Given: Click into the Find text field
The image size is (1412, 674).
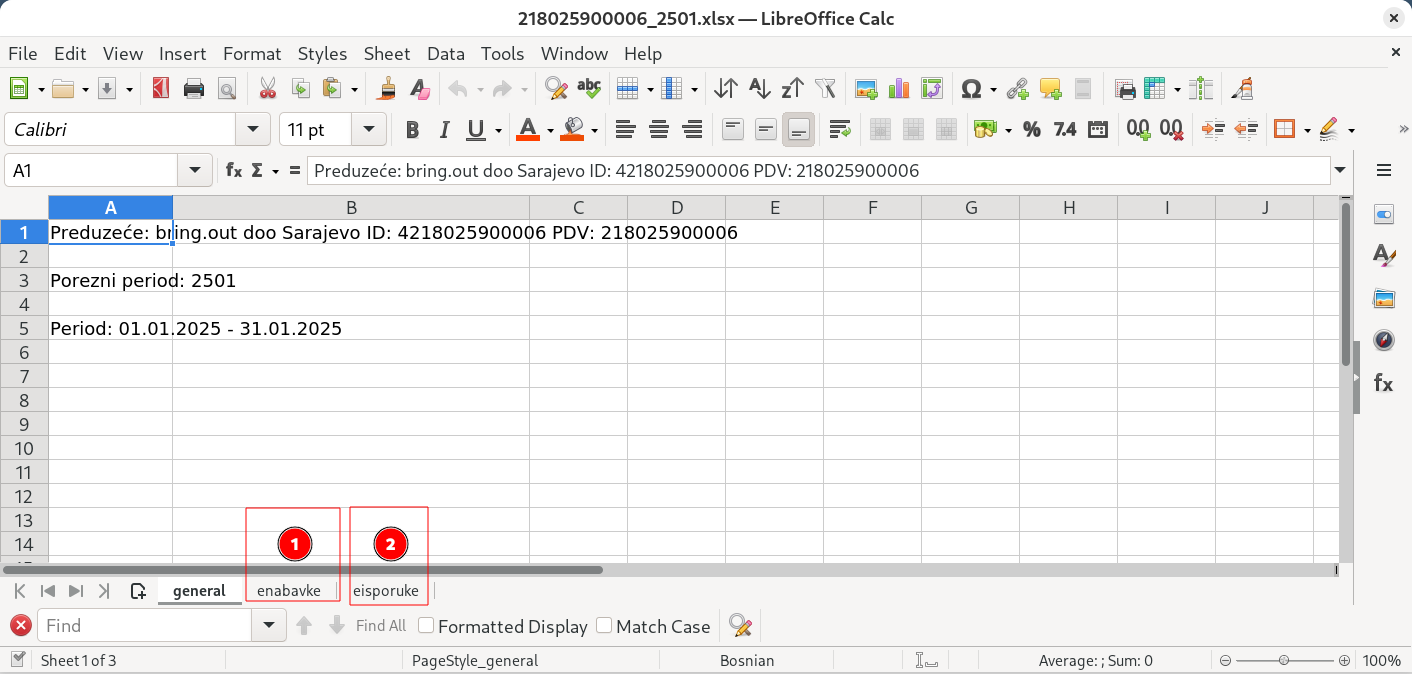Looking at the screenshot, I should tap(145, 626).
